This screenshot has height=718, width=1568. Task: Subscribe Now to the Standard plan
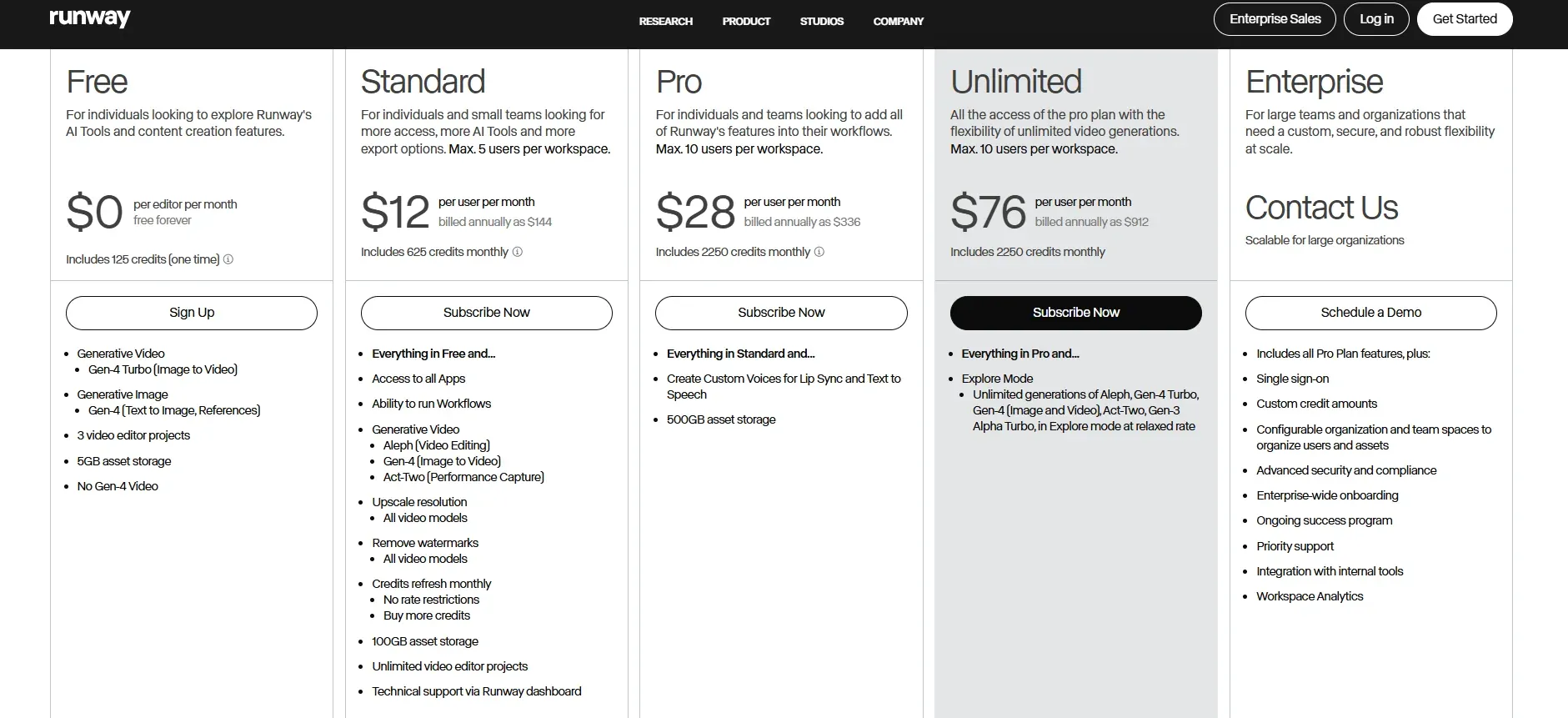(486, 313)
